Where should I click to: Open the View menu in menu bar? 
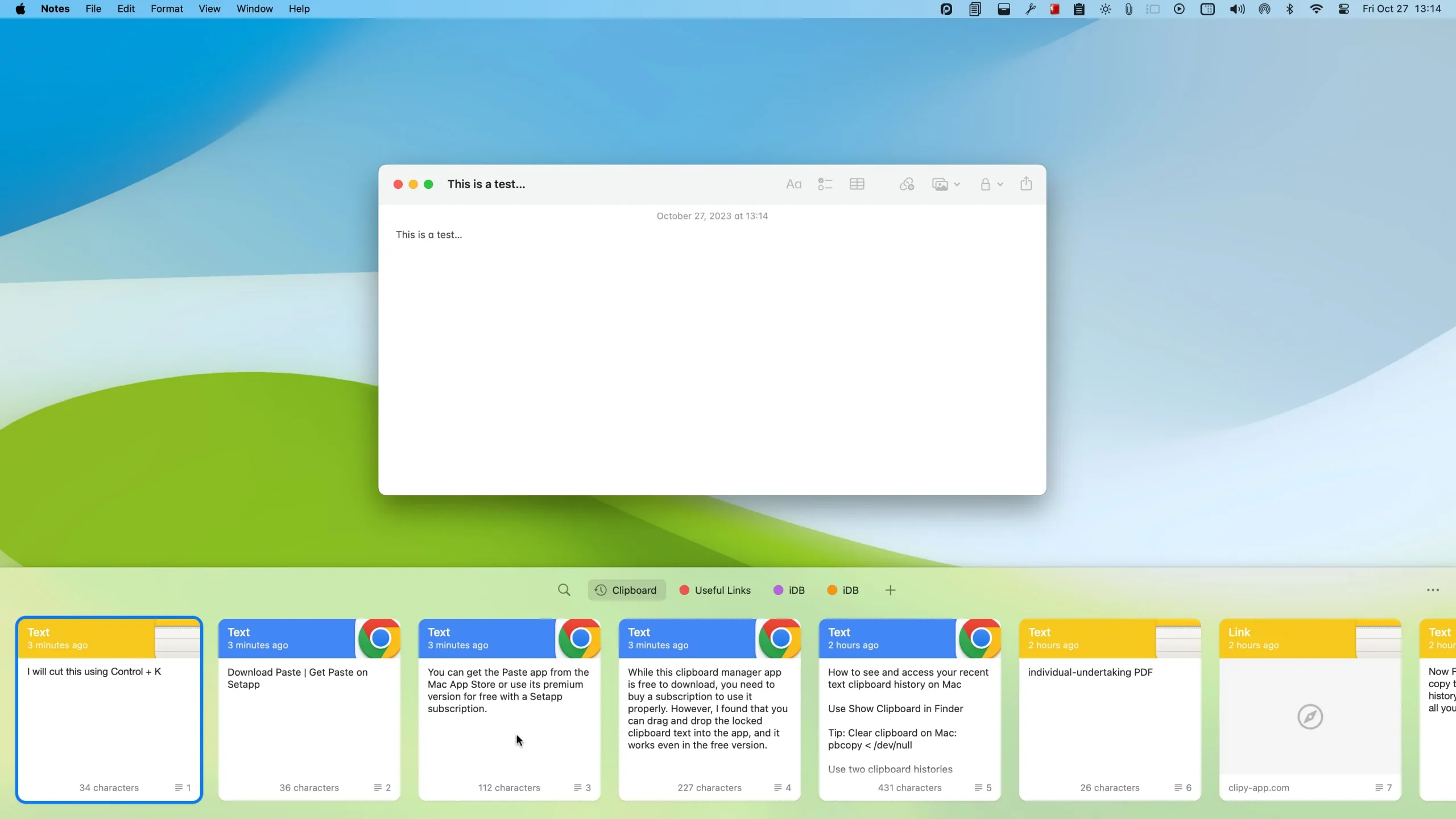click(209, 9)
